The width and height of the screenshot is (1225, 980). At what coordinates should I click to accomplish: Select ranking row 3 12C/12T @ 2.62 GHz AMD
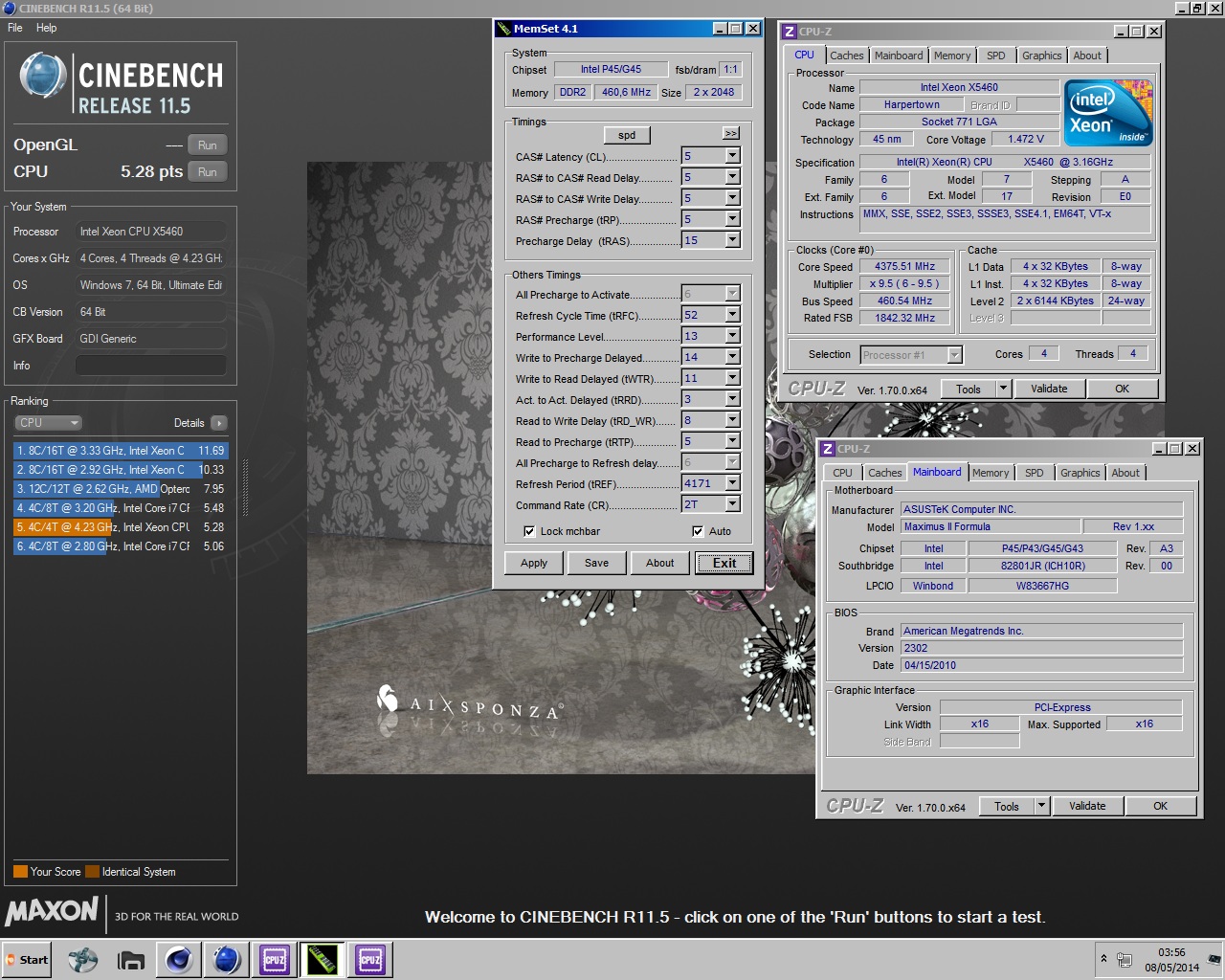121,489
